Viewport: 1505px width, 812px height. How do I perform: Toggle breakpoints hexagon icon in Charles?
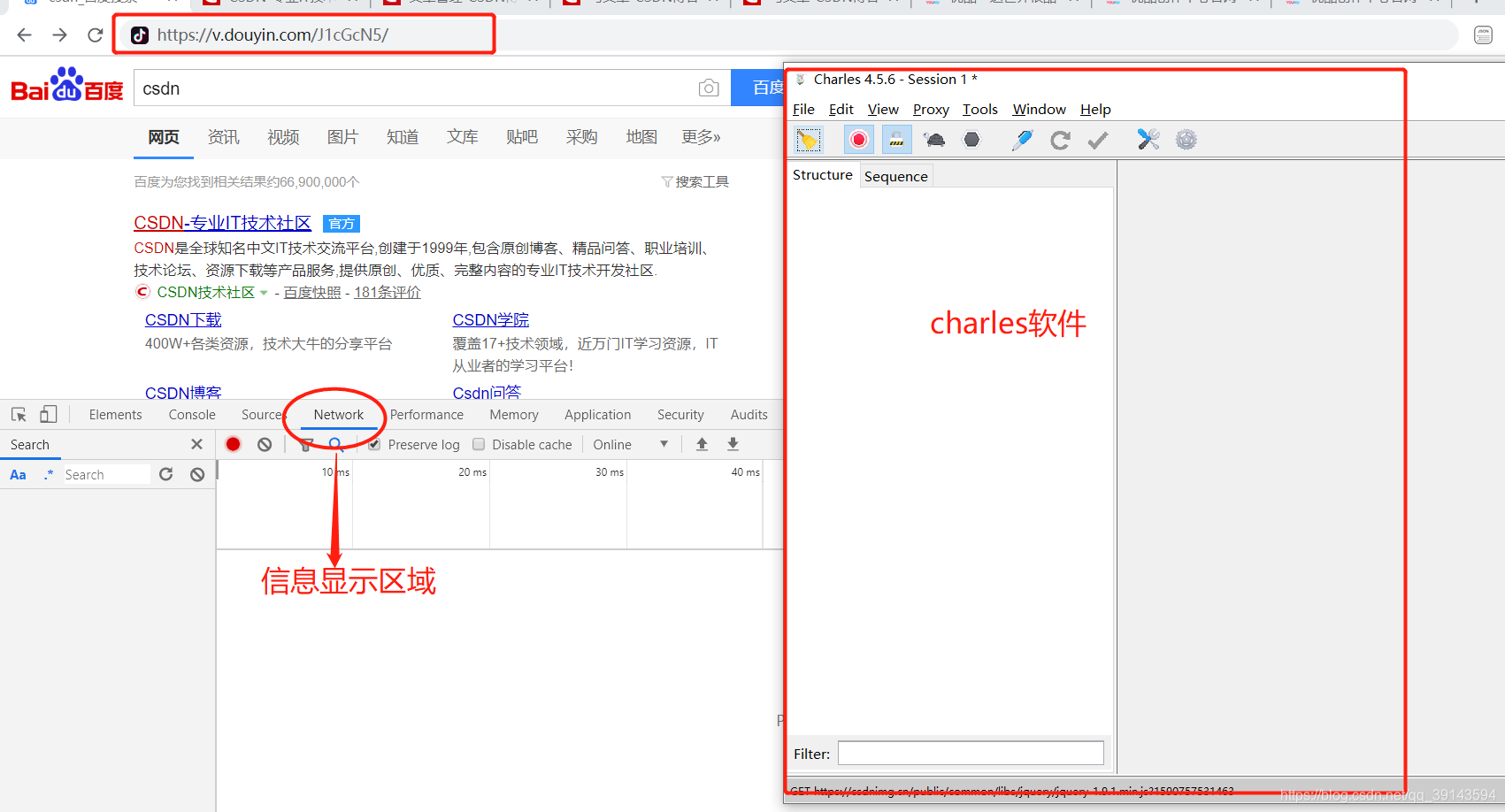click(971, 140)
